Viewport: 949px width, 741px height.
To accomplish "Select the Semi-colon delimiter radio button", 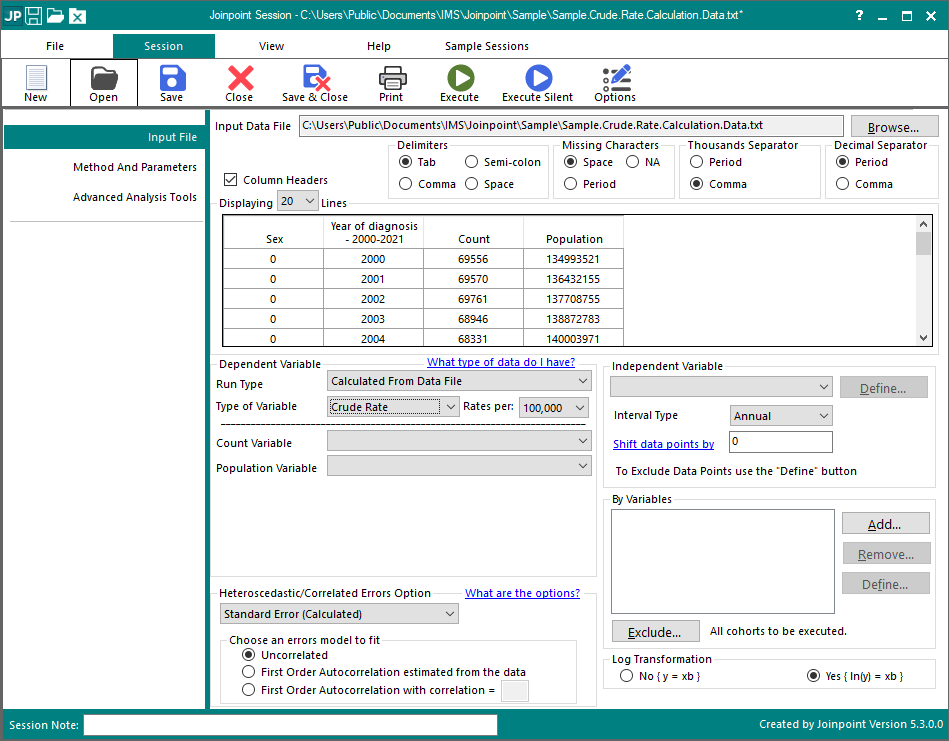I will pyautogui.click(x=472, y=162).
